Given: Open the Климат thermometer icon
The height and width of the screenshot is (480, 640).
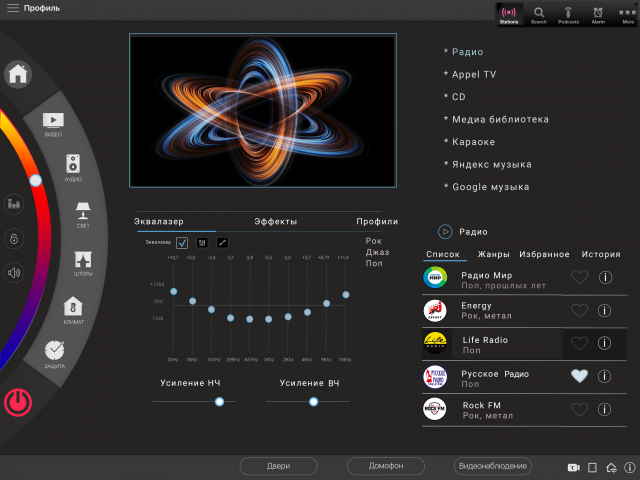Looking at the screenshot, I should click(73, 306).
